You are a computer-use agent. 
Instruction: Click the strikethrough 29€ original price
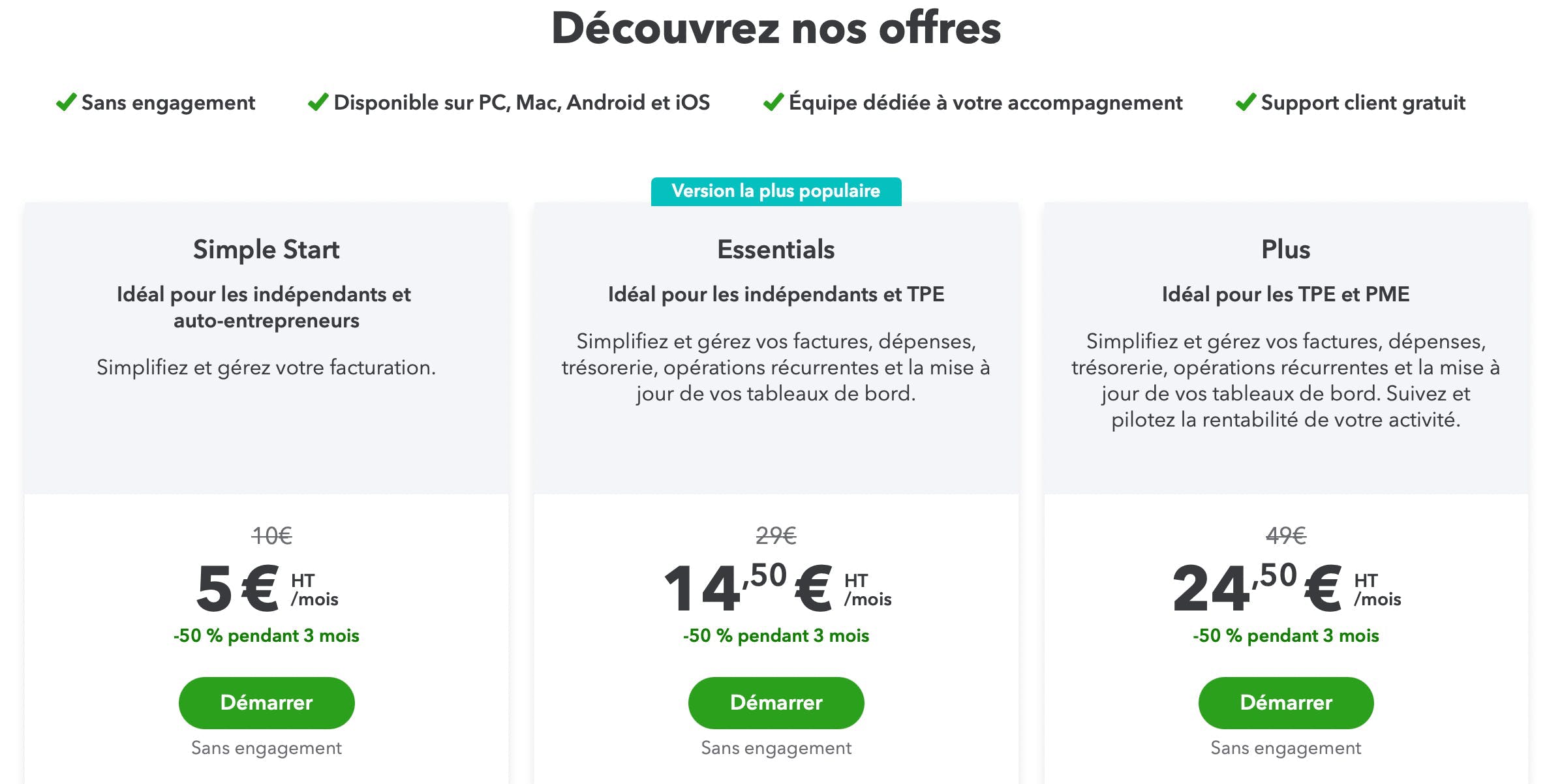[x=776, y=536]
